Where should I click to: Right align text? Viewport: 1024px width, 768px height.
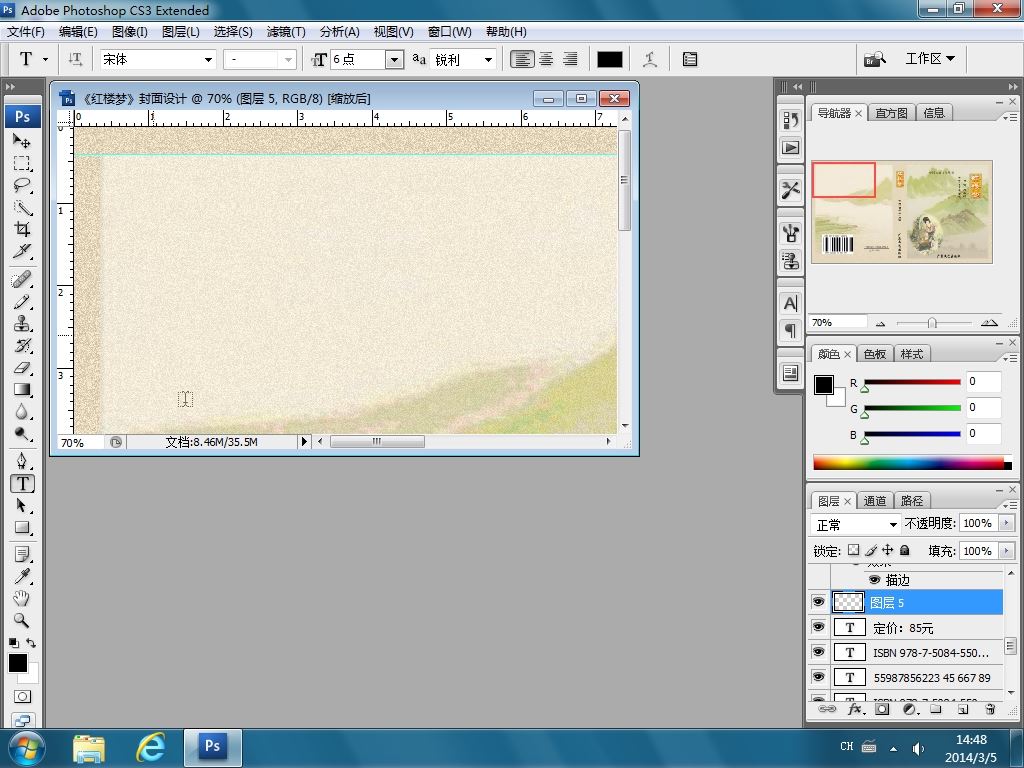click(570, 59)
